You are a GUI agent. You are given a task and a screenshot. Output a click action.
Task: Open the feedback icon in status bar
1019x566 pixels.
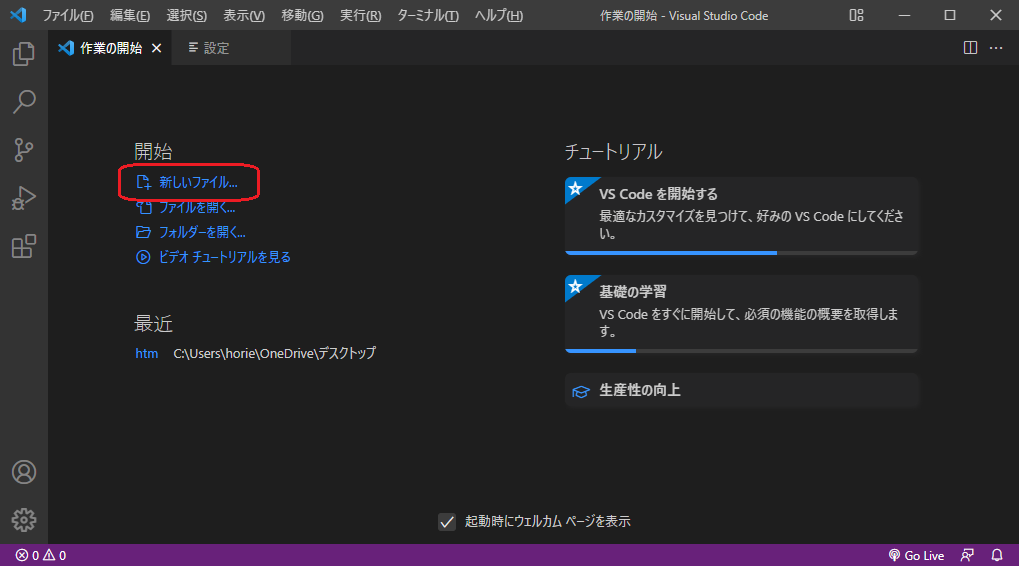[967, 556]
